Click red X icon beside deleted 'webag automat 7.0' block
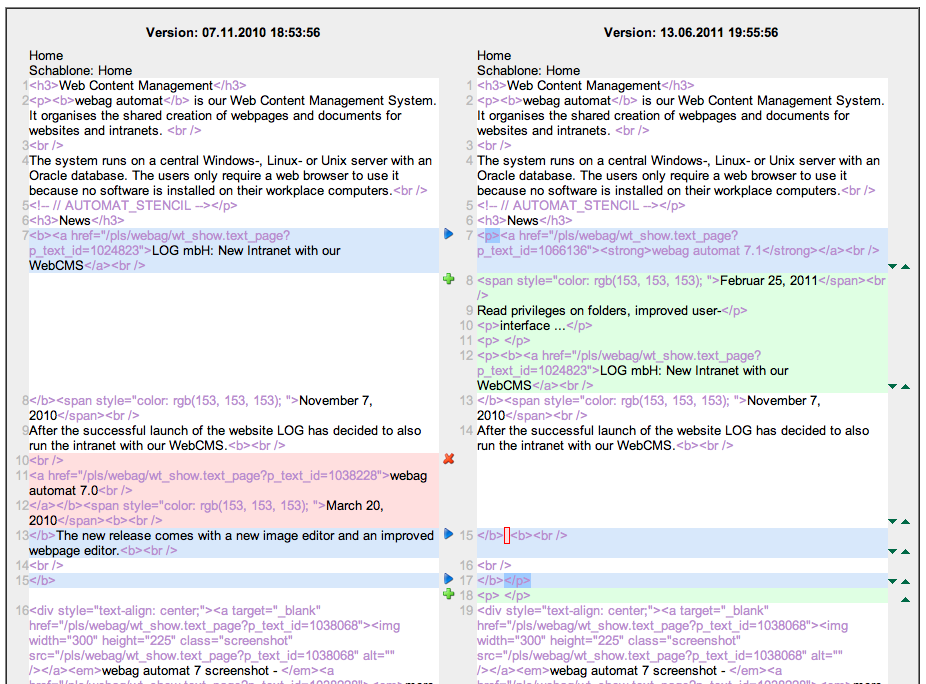The height and width of the screenshot is (684, 926). point(448,458)
